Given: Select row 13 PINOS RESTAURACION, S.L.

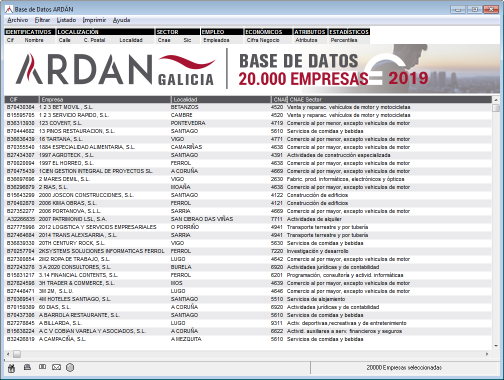Looking at the screenshot, I should pyautogui.click(x=248, y=131).
